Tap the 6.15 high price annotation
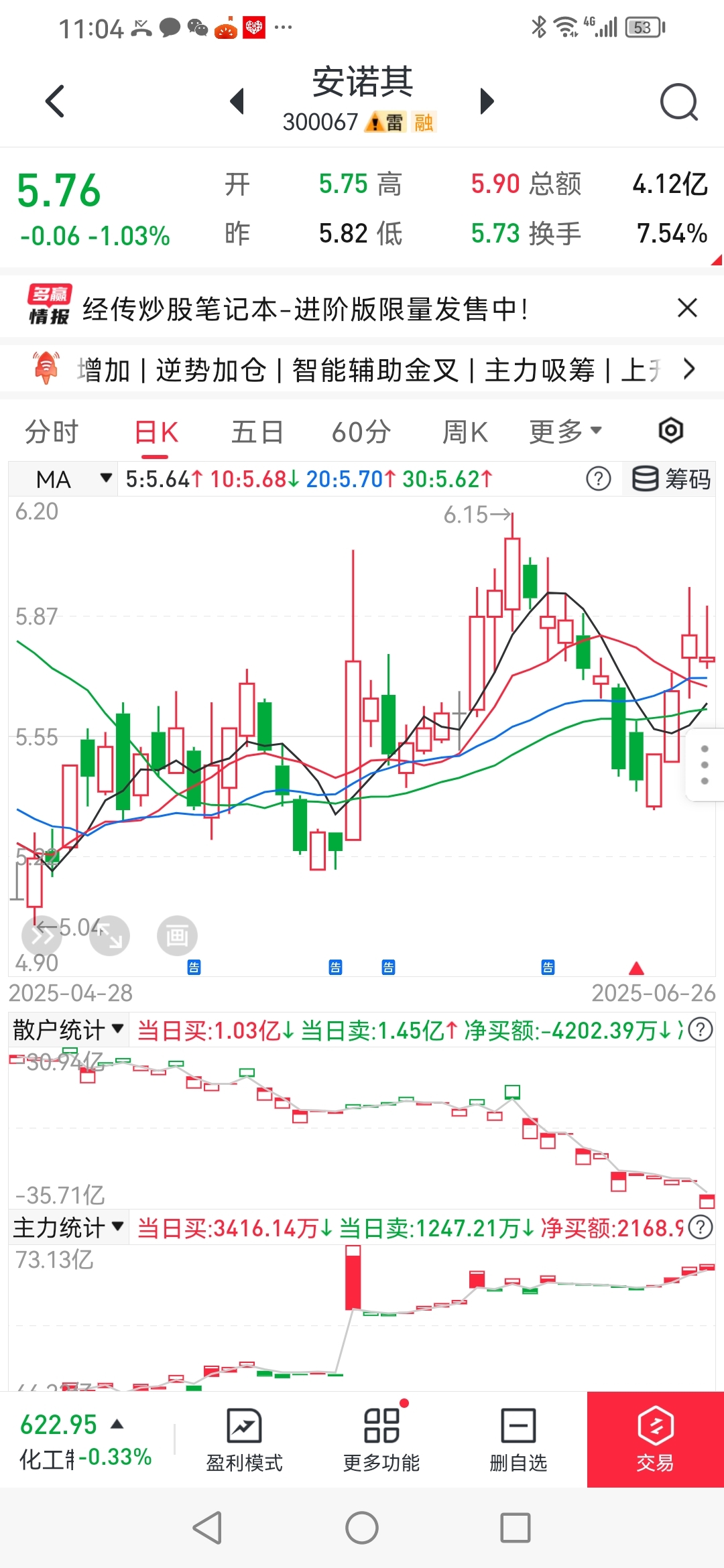 [477, 515]
